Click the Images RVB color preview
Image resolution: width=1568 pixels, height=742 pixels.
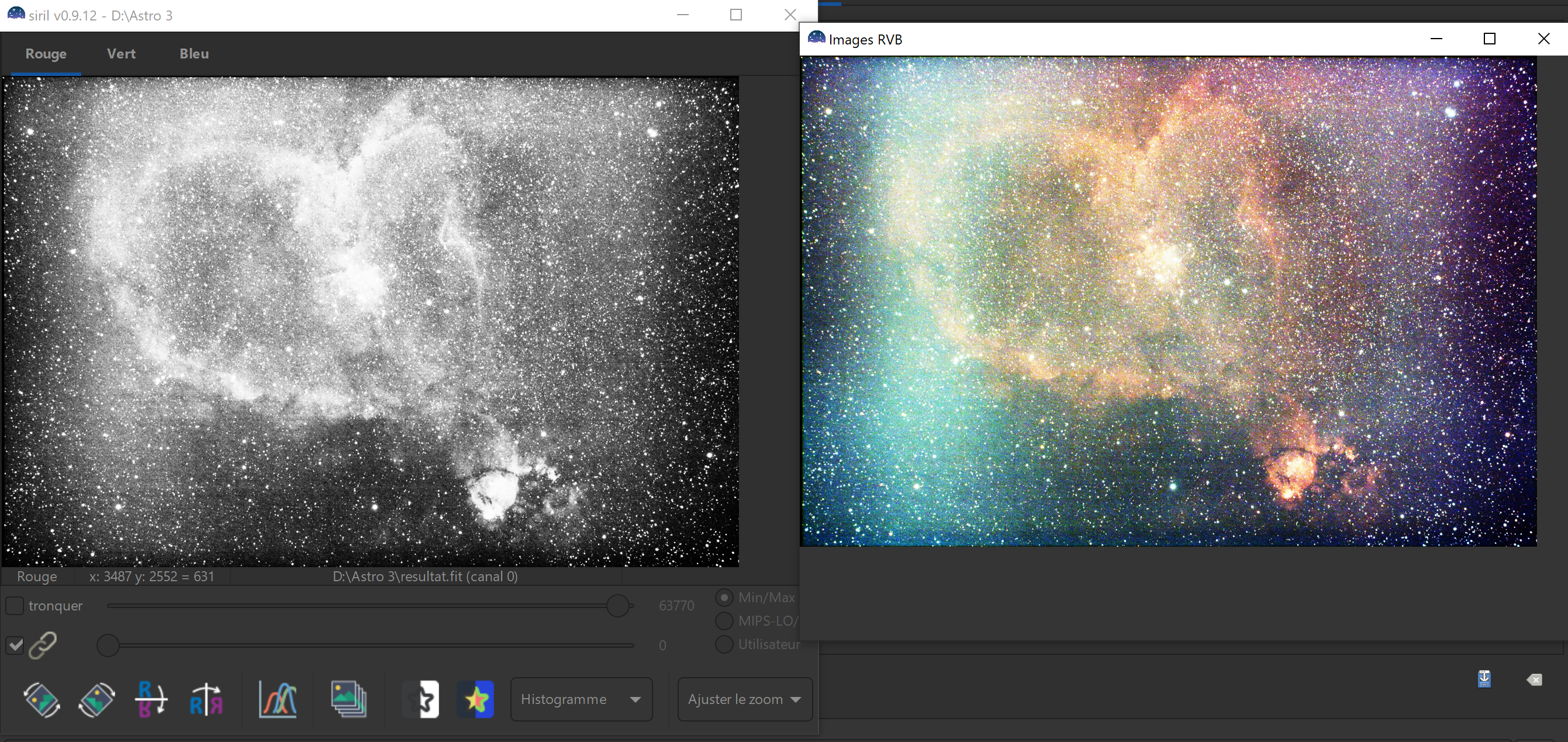tap(1168, 301)
